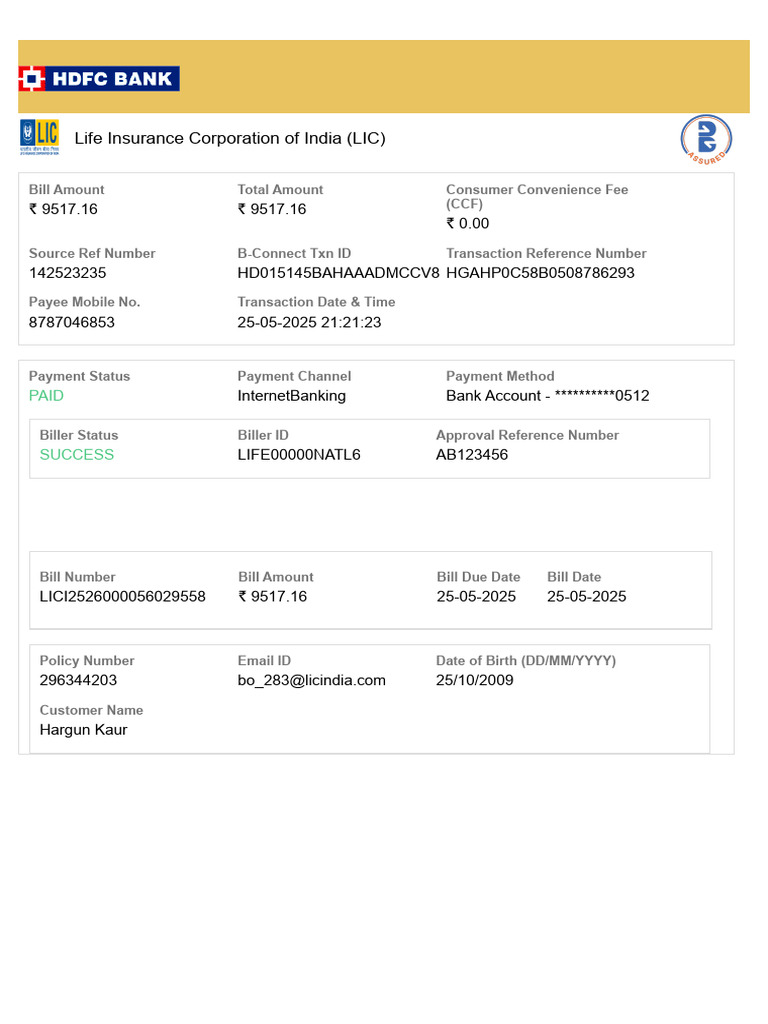The height and width of the screenshot is (1024, 768).
Task: Select Biller ID LIFE00000NATL6
Action: point(299,455)
